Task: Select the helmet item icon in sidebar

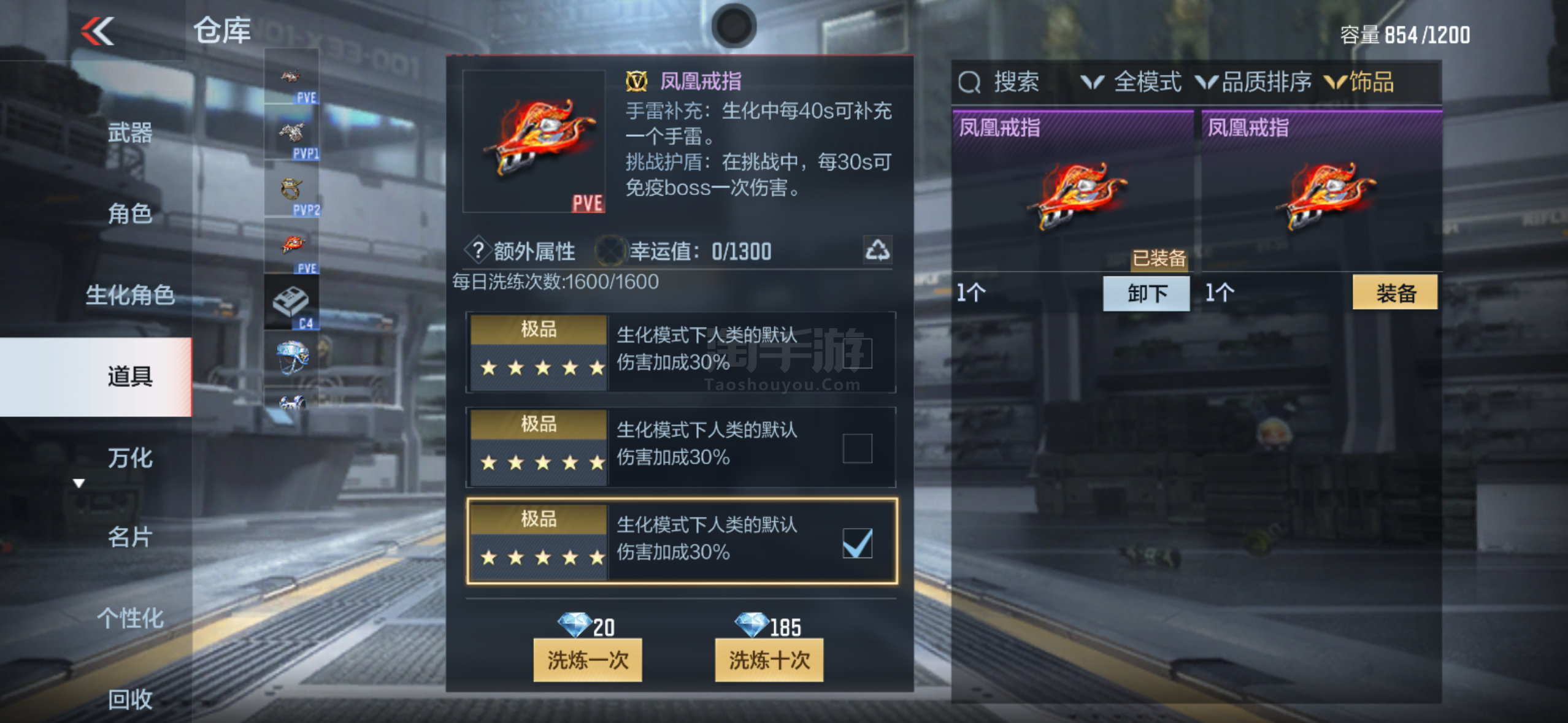Action: coord(292,358)
